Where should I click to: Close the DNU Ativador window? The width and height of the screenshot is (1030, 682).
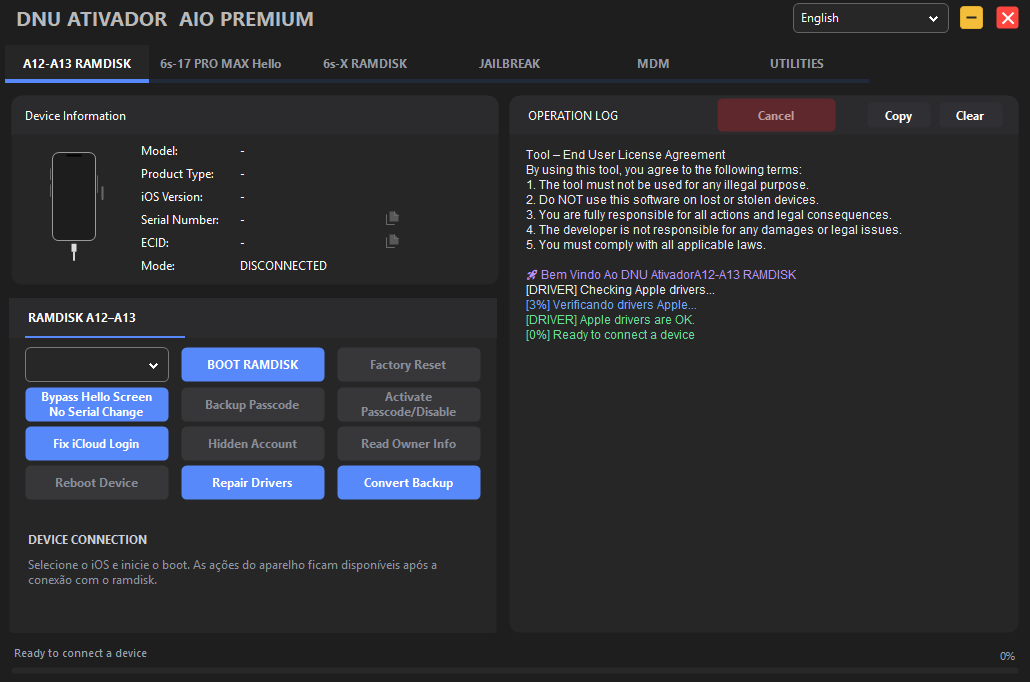click(x=1007, y=18)
